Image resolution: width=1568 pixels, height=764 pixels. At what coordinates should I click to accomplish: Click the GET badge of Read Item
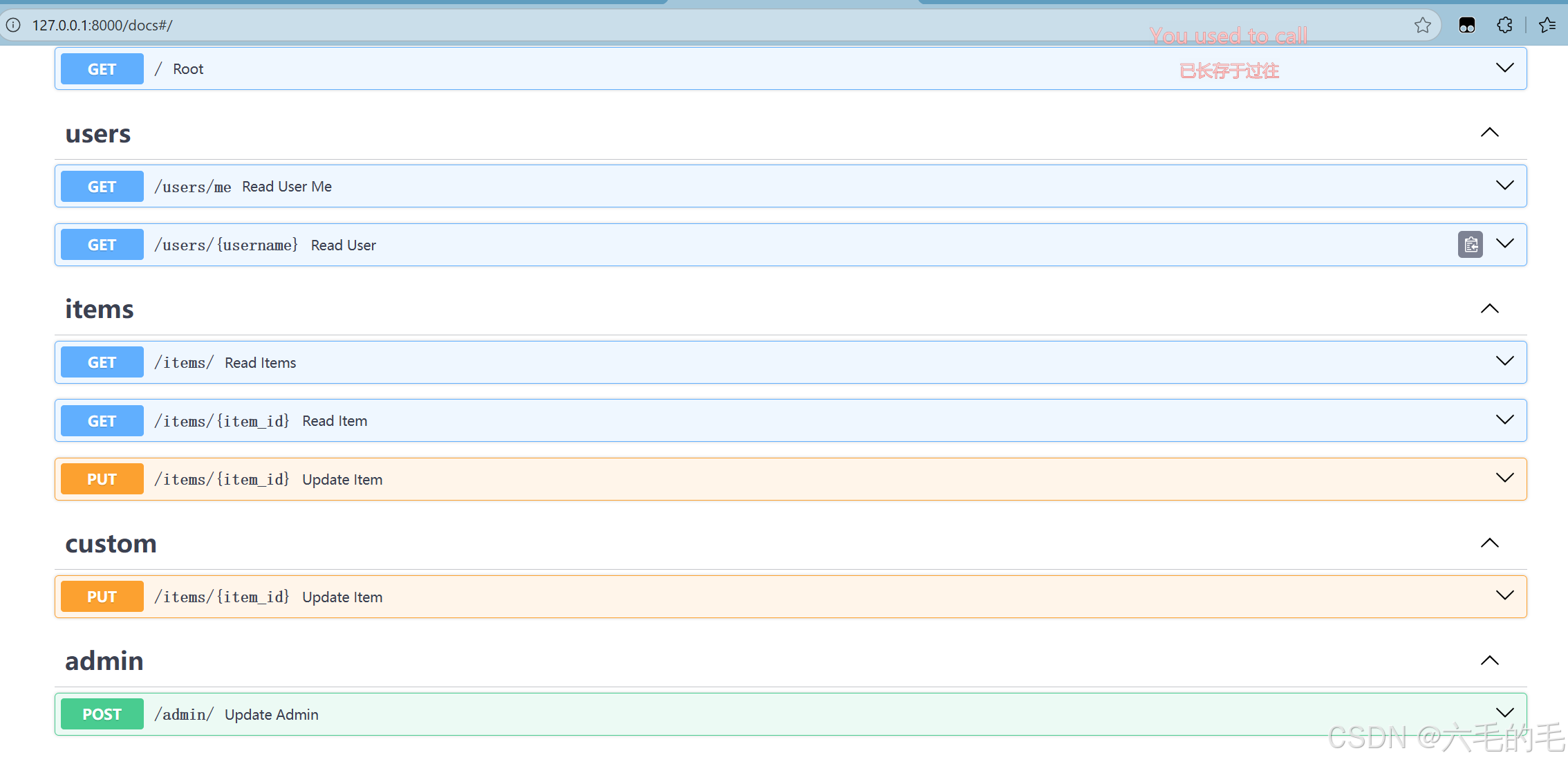pos(102,421)
